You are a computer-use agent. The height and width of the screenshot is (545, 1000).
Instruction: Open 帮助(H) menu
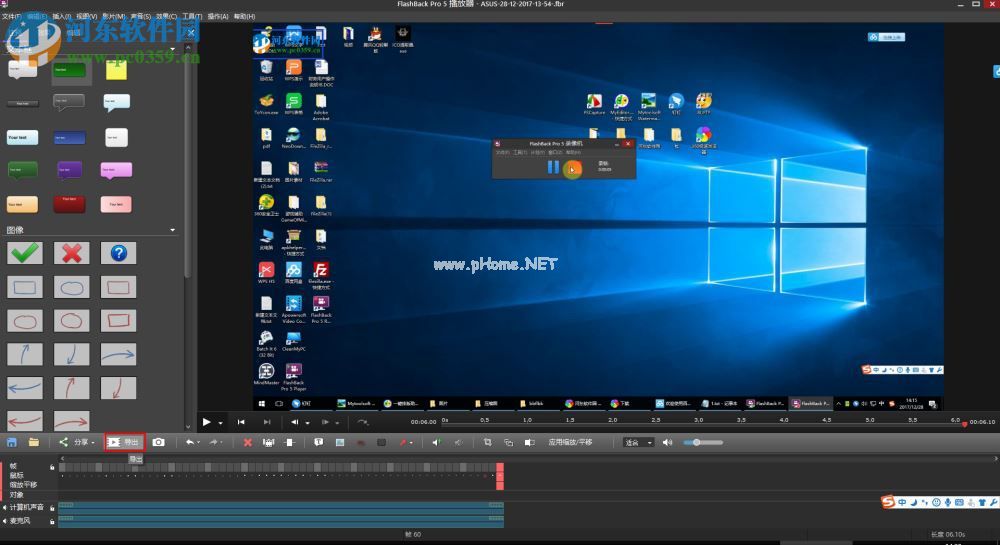pos(244,16)
